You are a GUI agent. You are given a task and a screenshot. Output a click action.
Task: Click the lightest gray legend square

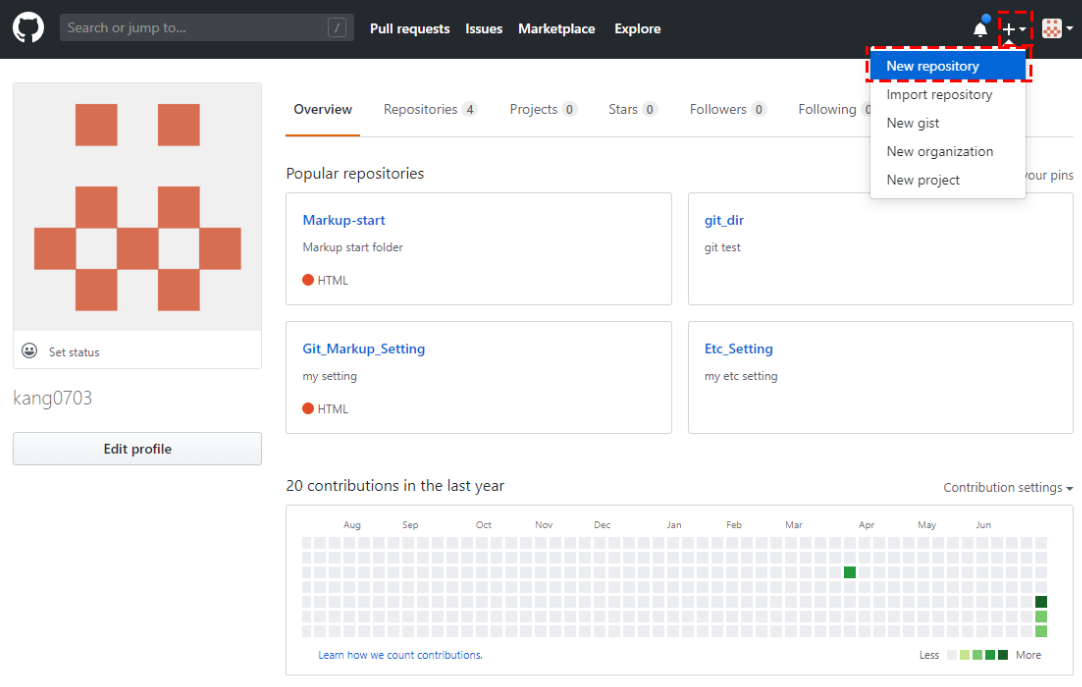pos(952,655)
